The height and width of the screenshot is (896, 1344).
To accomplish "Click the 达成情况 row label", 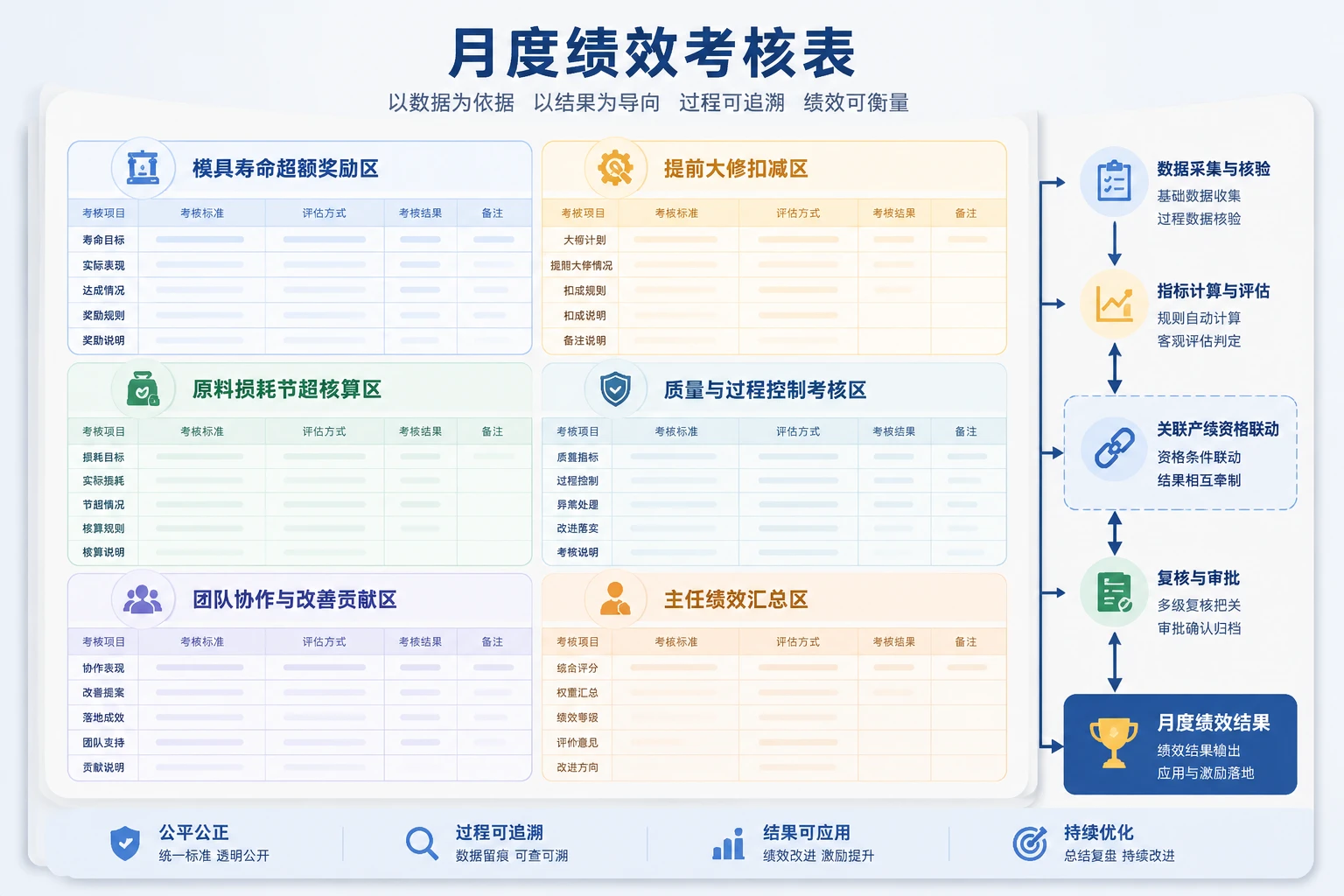I will [103, 290].
